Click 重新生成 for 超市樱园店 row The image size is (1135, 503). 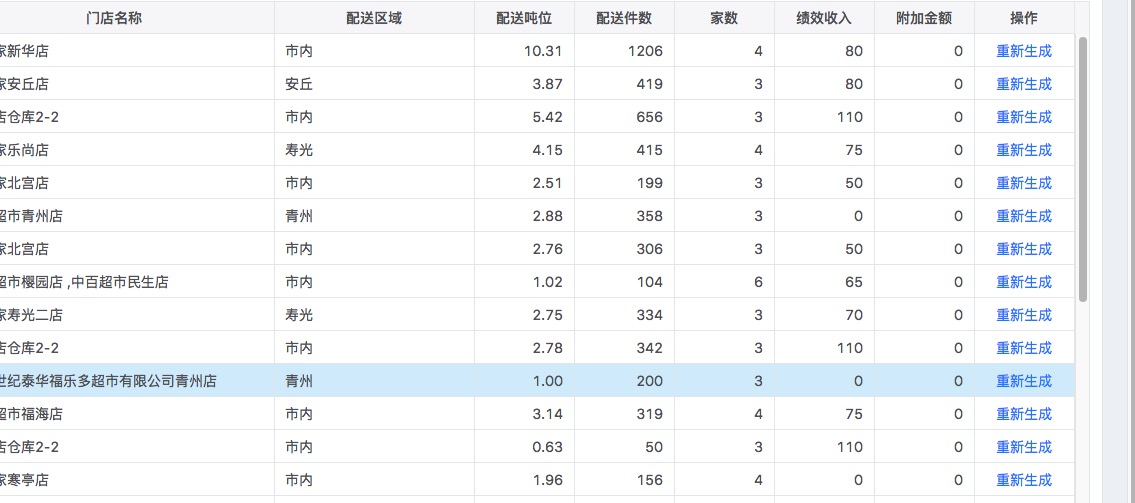[1024, 282]
